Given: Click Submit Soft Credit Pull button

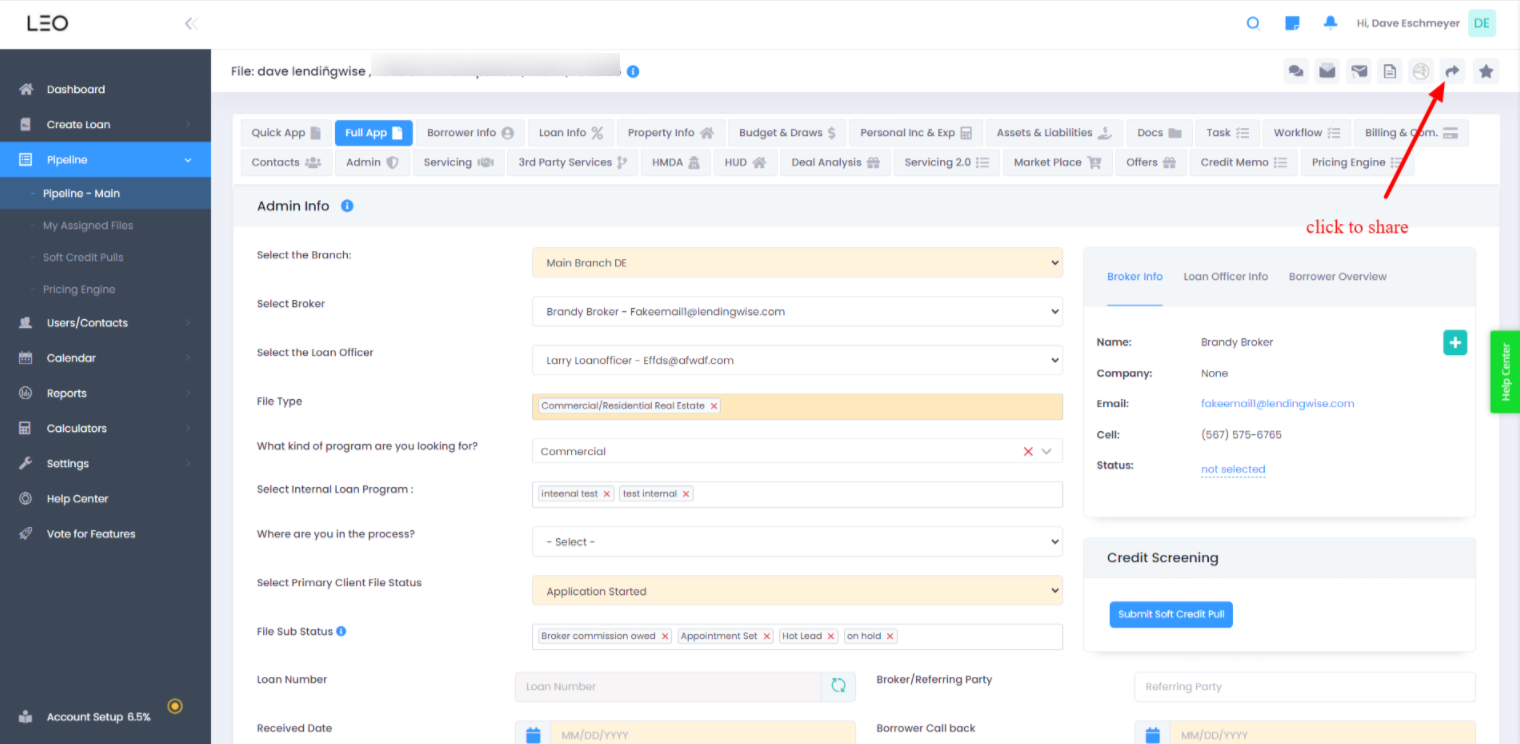Looking at the screenshot, I should (1171, 614).
